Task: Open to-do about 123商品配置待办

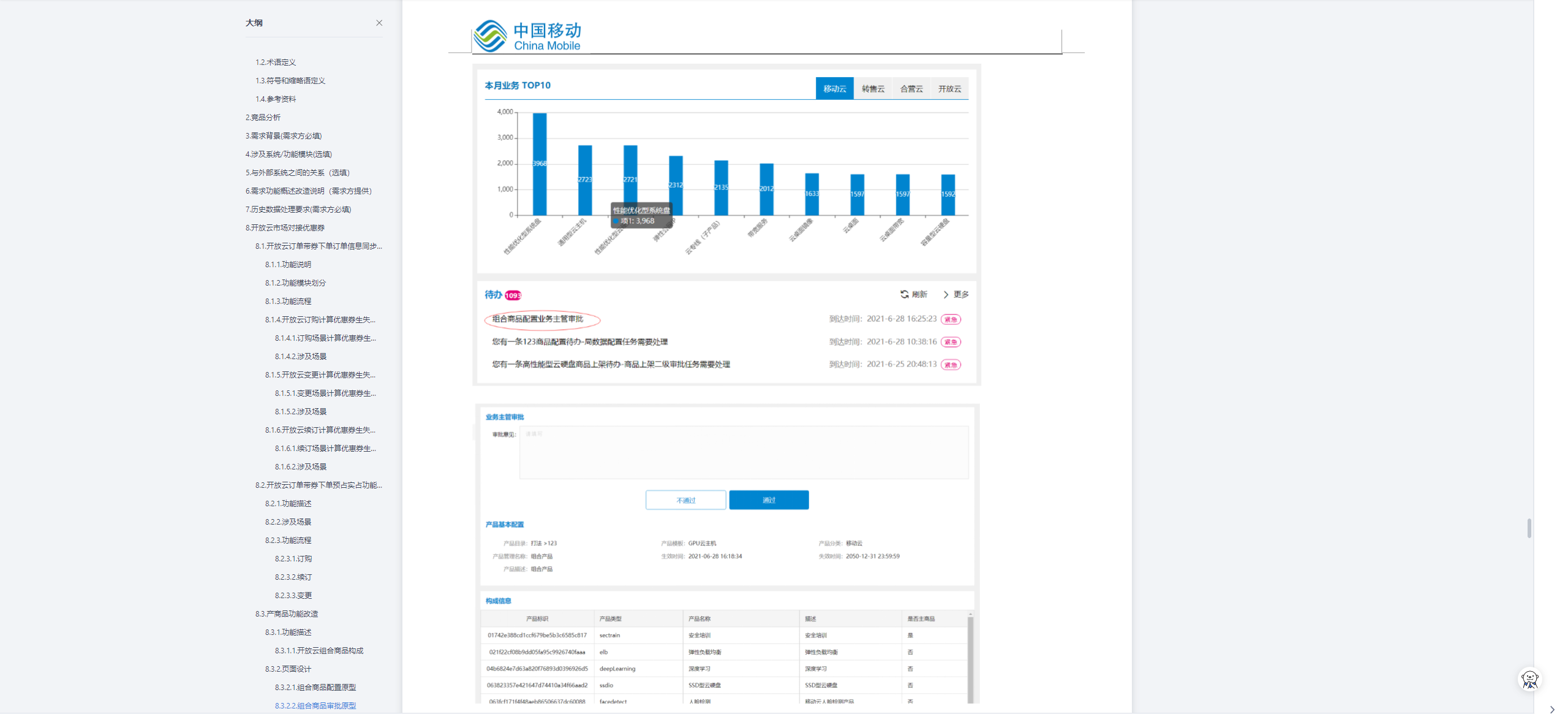Action: click(x=579, y=342)
